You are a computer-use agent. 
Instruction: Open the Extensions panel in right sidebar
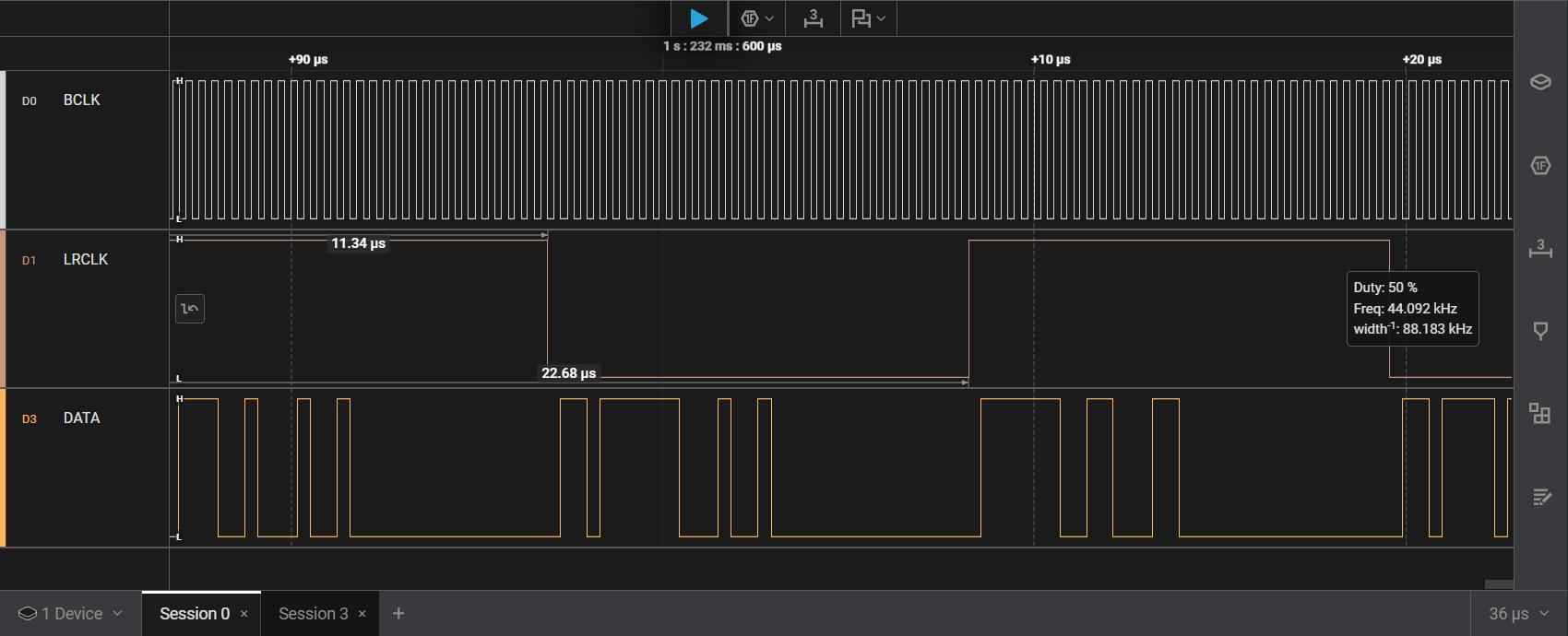pyautogui.click(x=1540, y=413)
